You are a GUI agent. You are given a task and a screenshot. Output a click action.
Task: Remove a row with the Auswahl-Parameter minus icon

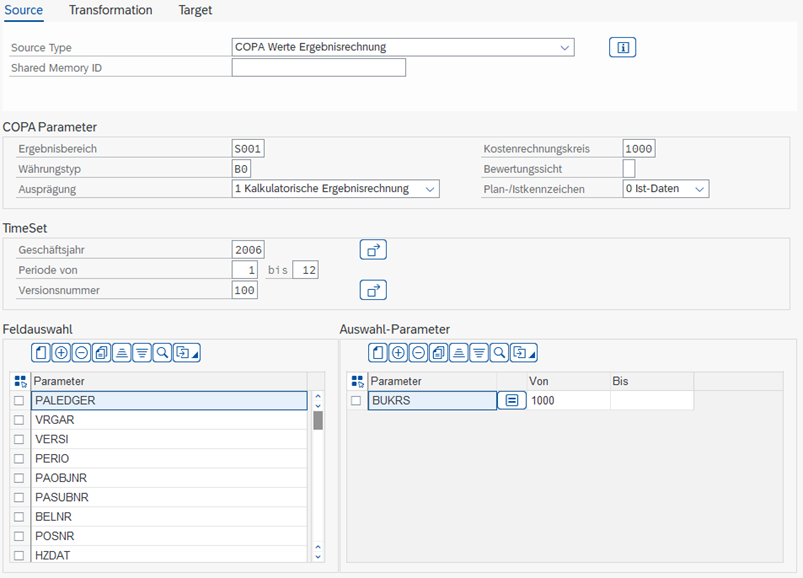[418, 353]
